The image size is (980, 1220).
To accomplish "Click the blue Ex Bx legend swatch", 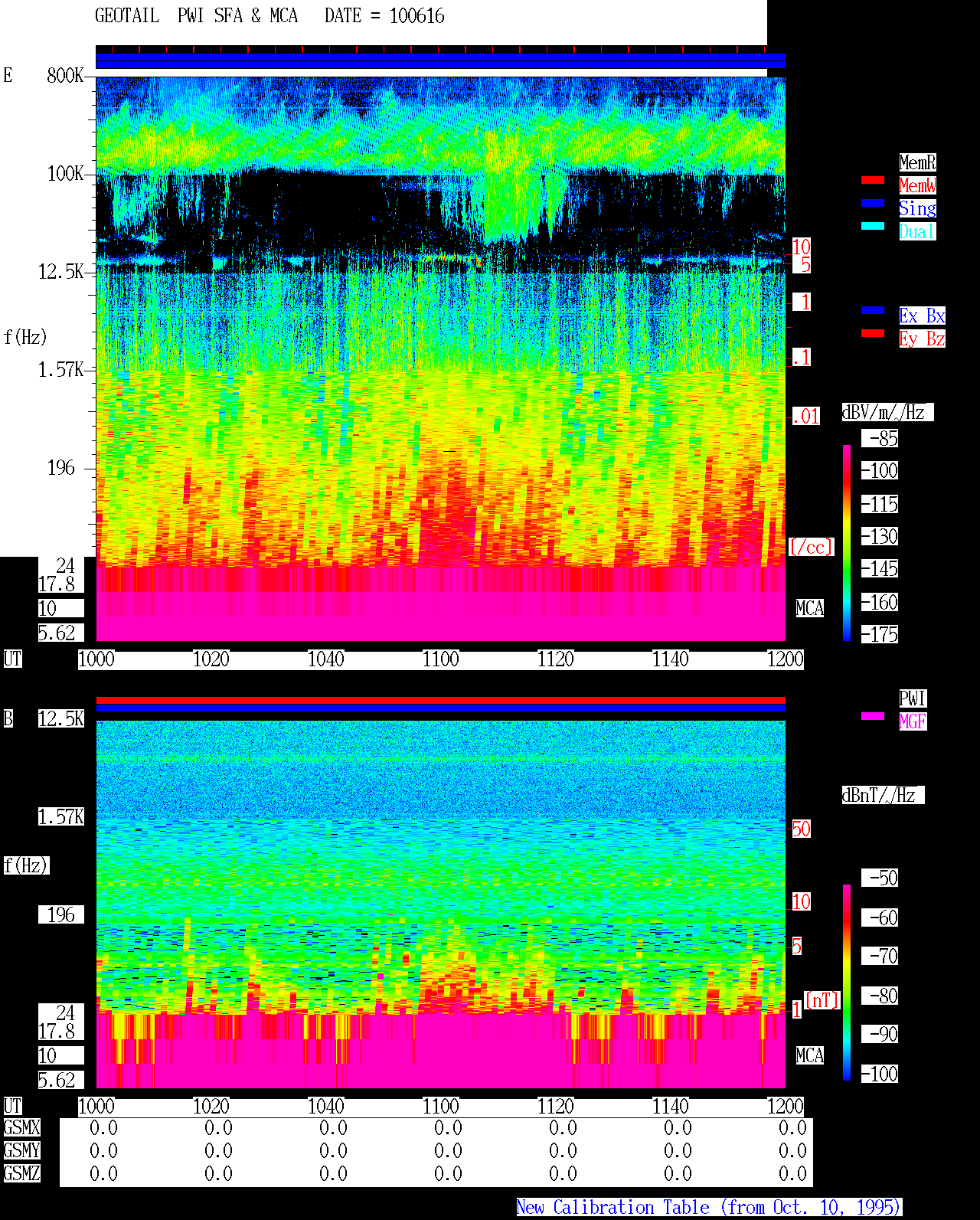I will pos(873,310).
